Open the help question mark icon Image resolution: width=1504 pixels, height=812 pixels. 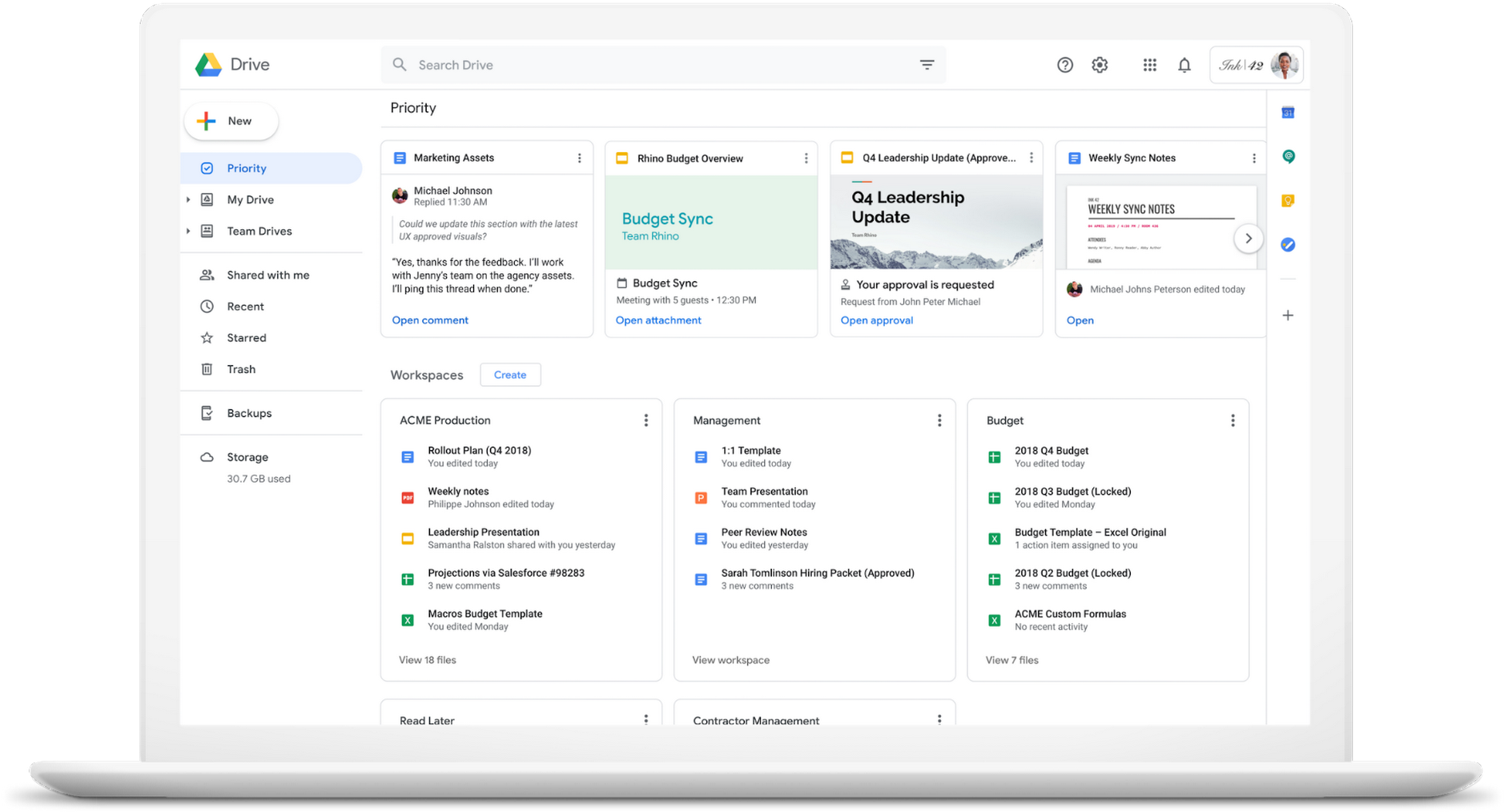pos(1064,66)
